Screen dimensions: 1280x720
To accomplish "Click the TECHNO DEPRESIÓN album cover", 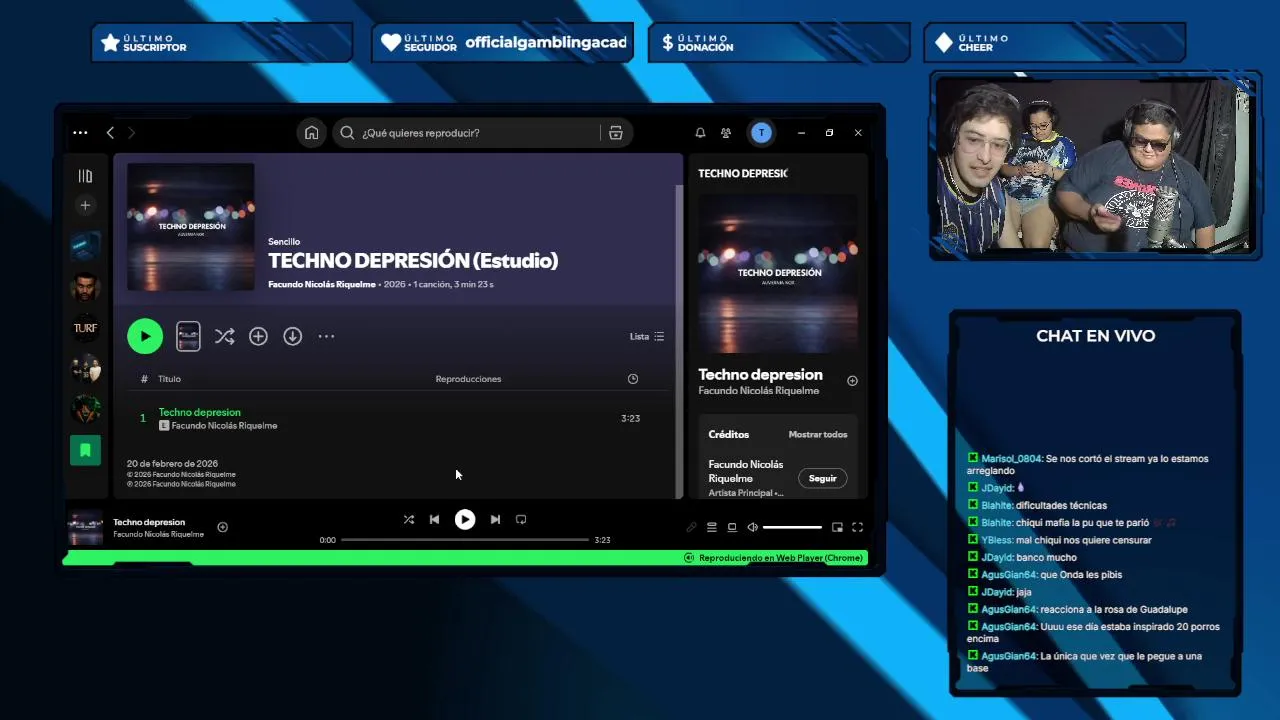I will [191, 227].
